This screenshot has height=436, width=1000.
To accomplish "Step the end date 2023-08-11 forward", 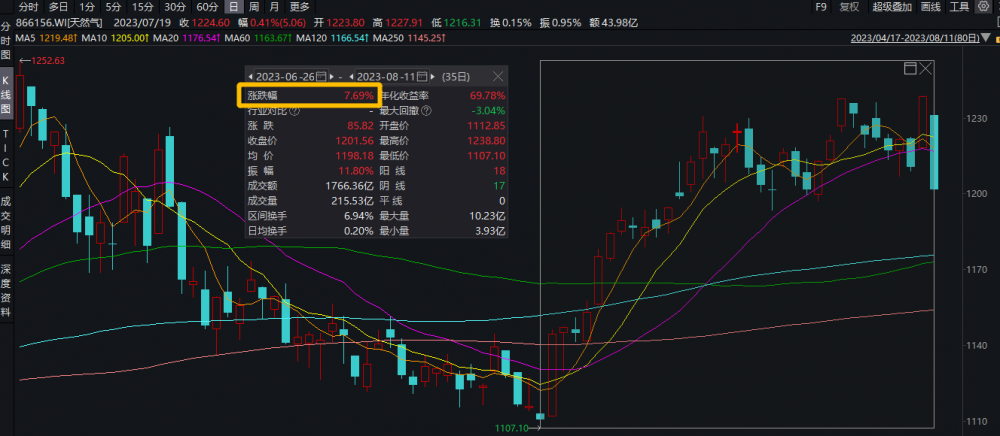I will pyautogui.click(x=434, y=76).
